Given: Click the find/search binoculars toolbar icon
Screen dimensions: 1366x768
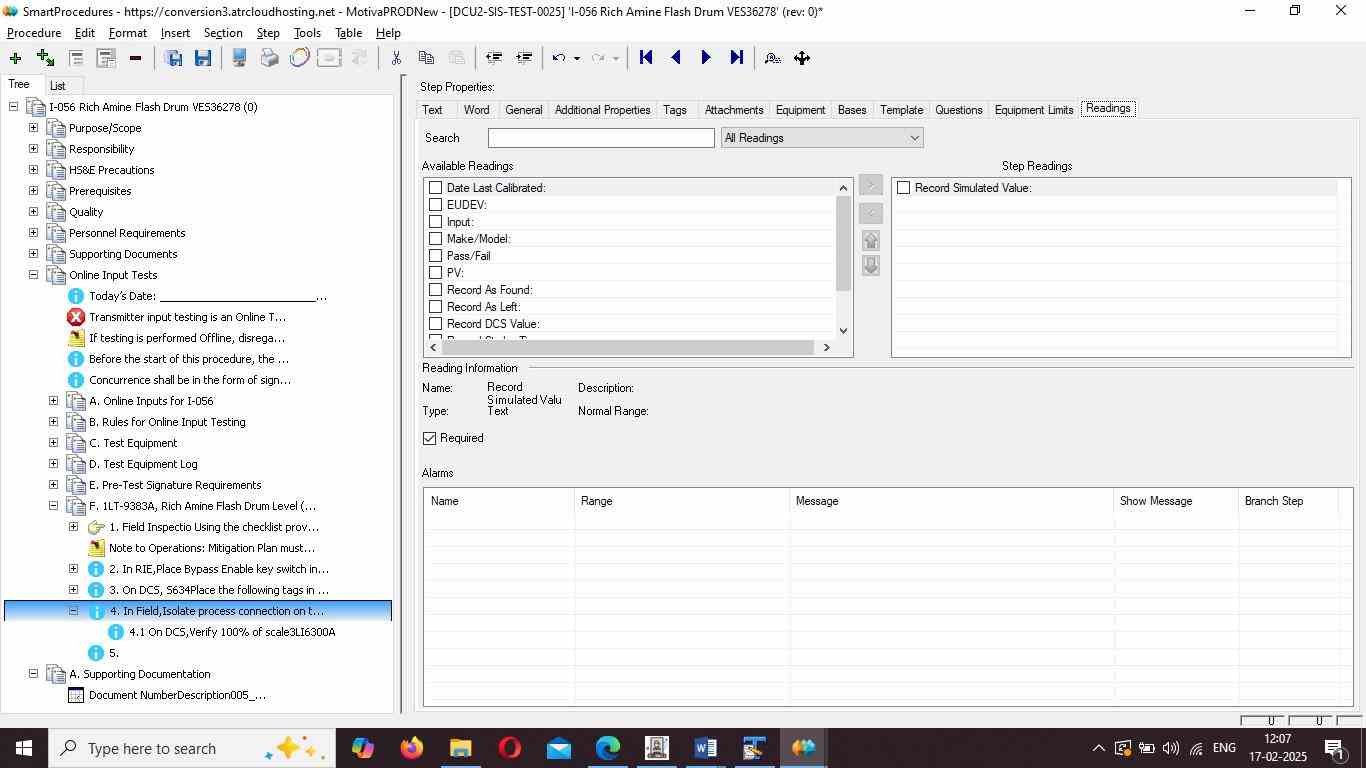Looking at the screenshot, I should tap(772, 58).
